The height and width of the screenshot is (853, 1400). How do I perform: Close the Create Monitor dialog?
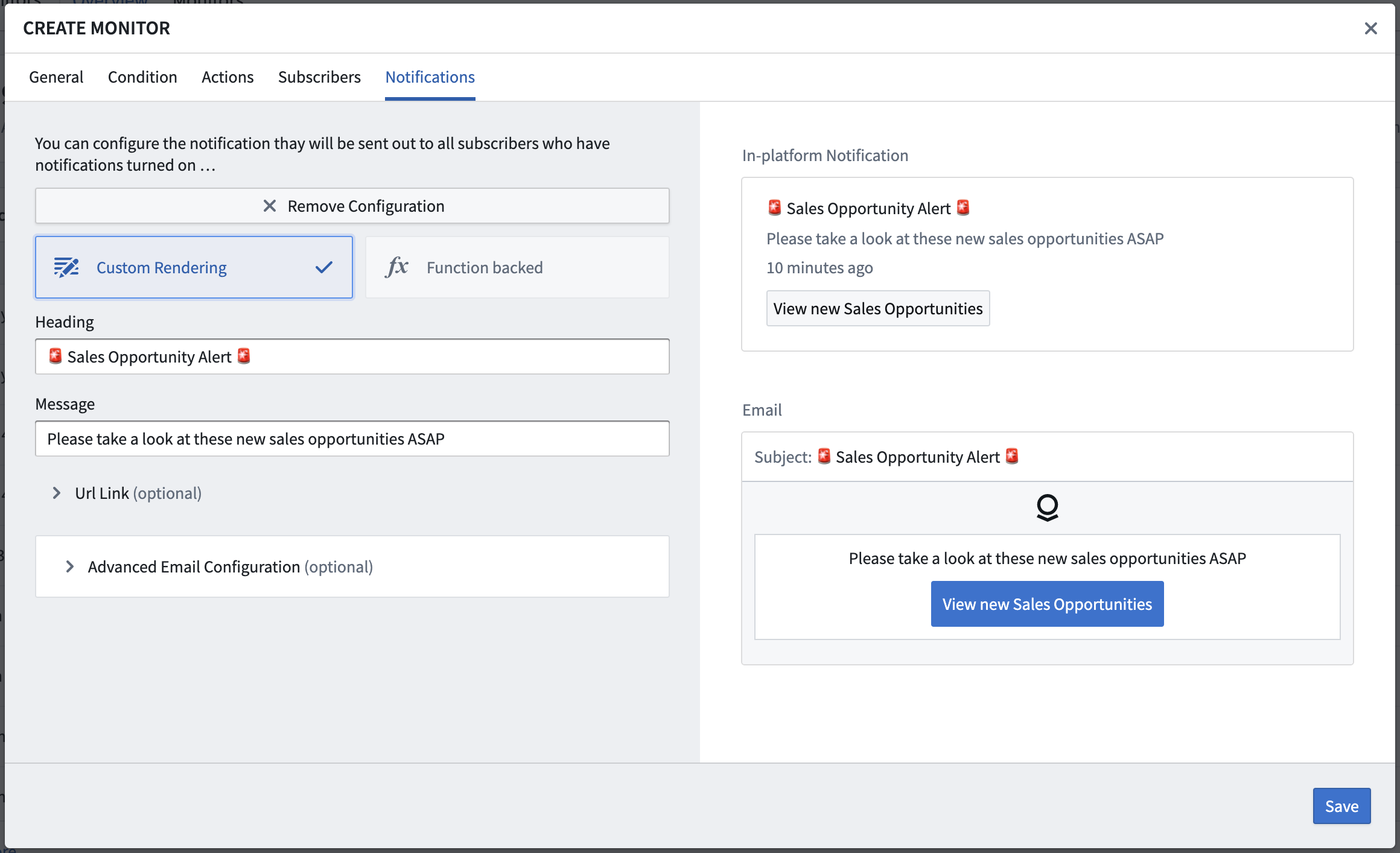[x=1370, y=28]
